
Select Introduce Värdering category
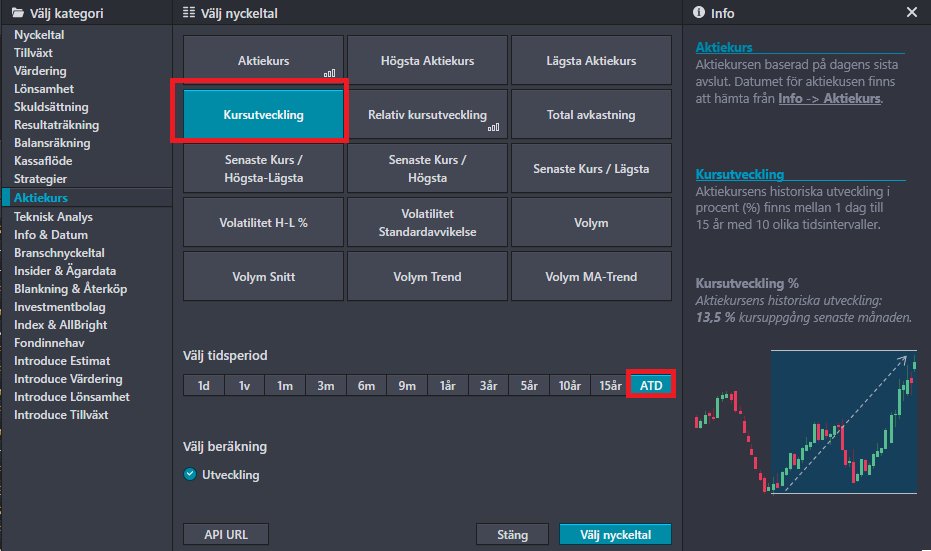(68, 378)
